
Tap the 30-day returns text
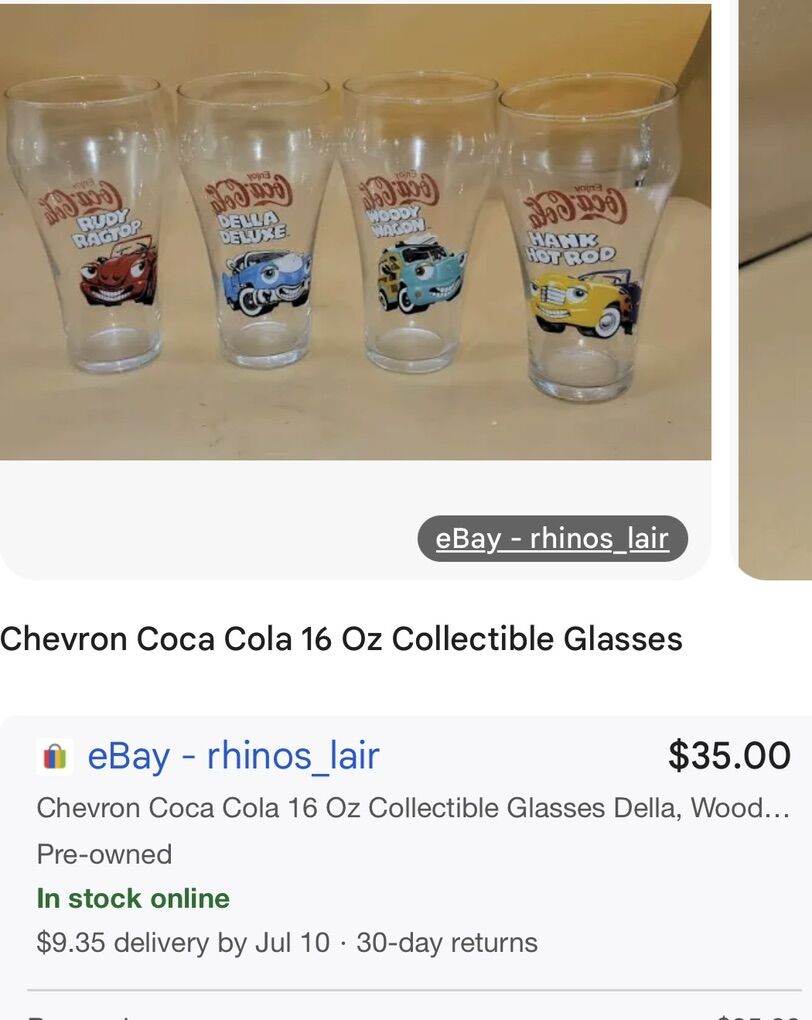coord(447,942)
